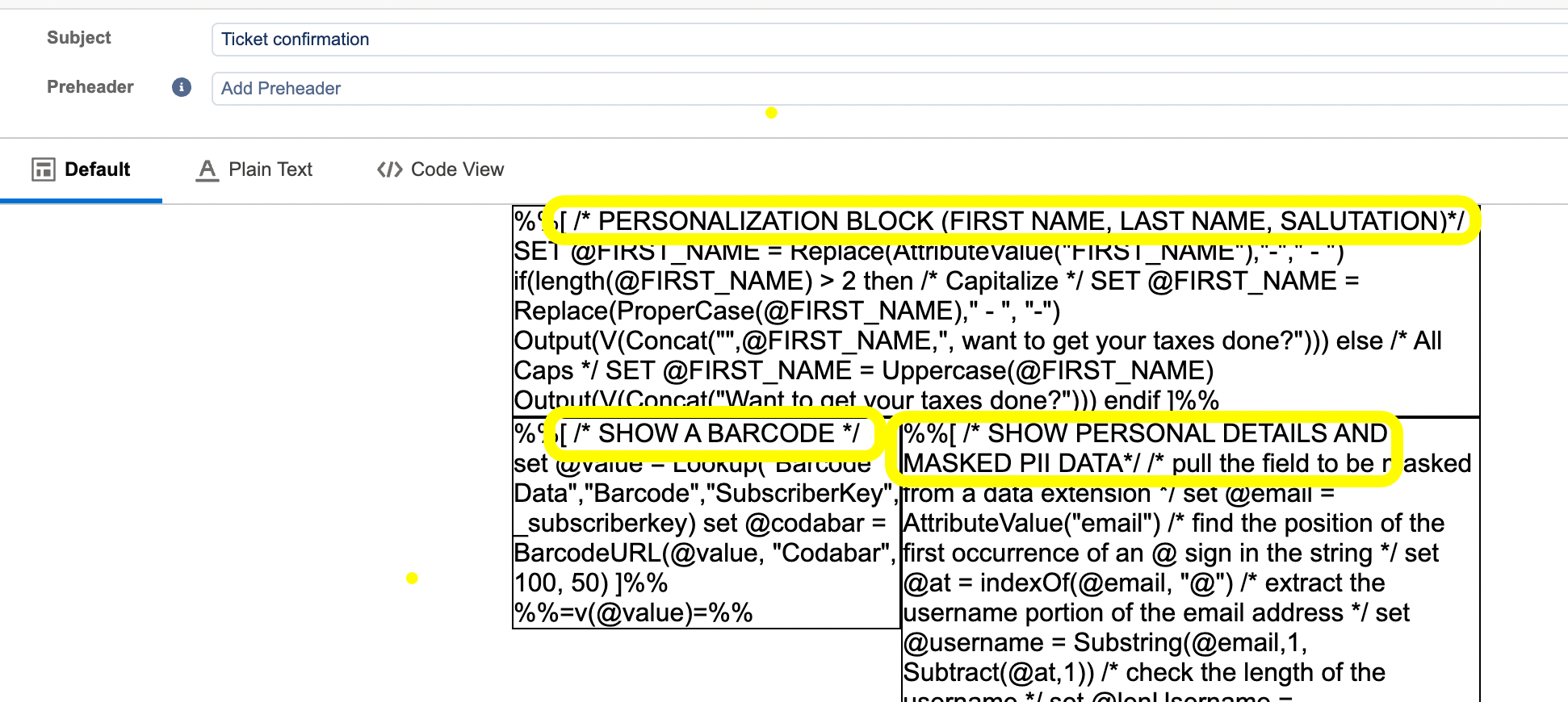Click the Preheader info icon

(182, 87)
